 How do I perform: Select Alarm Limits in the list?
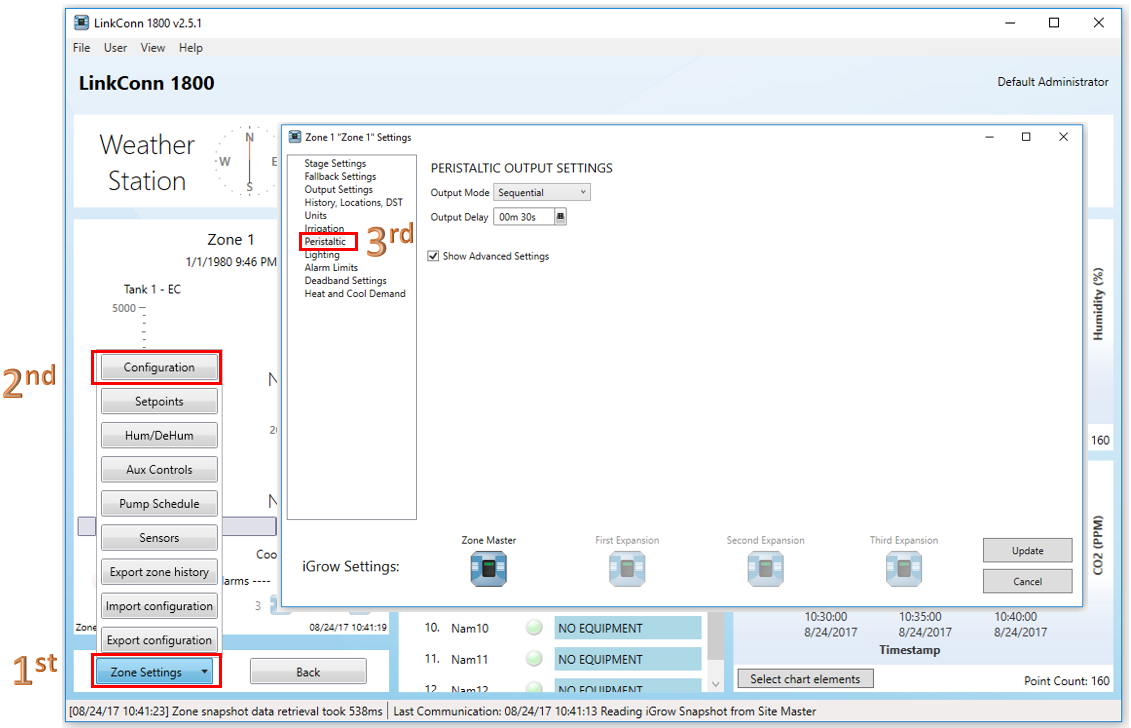[331, 268]
